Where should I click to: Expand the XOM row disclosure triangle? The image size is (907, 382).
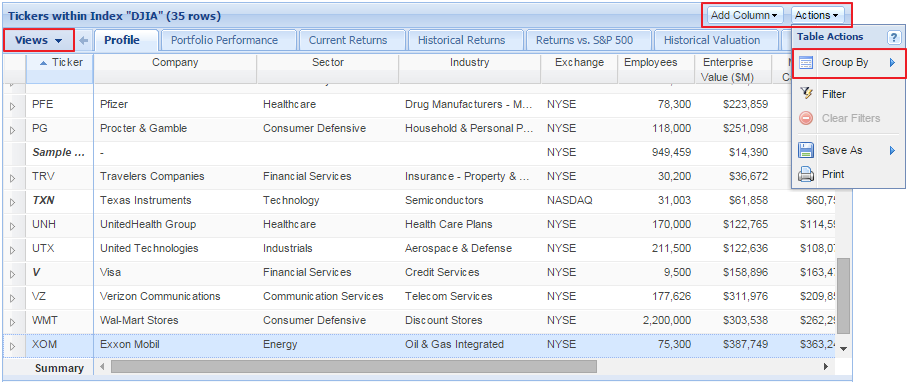13,346
